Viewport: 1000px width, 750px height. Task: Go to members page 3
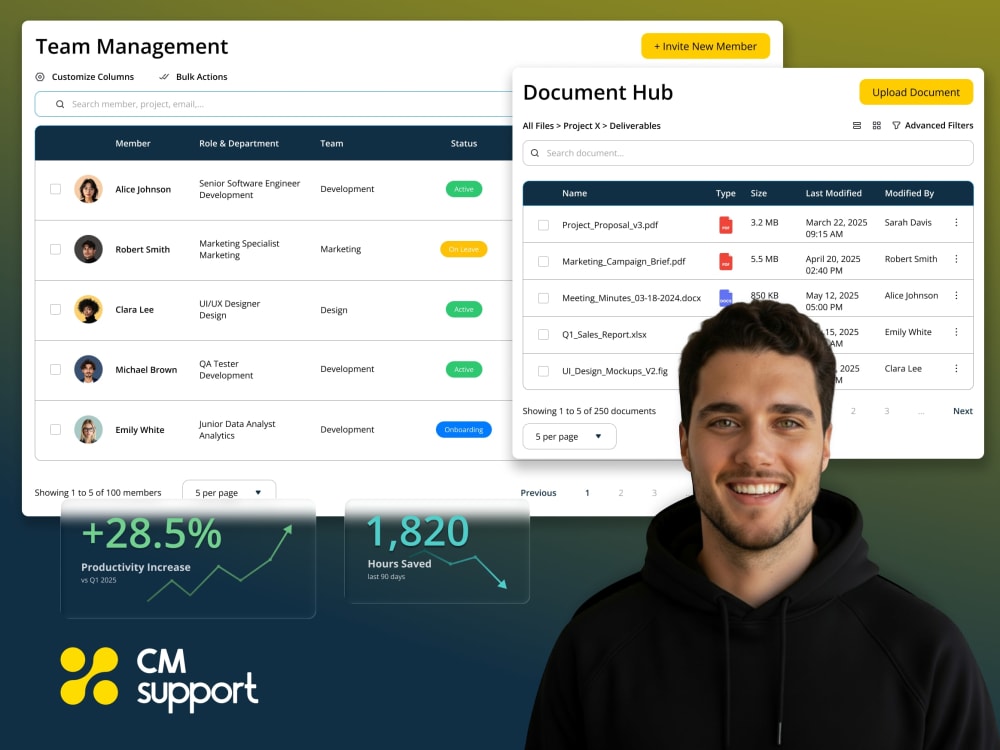[654, 492]
